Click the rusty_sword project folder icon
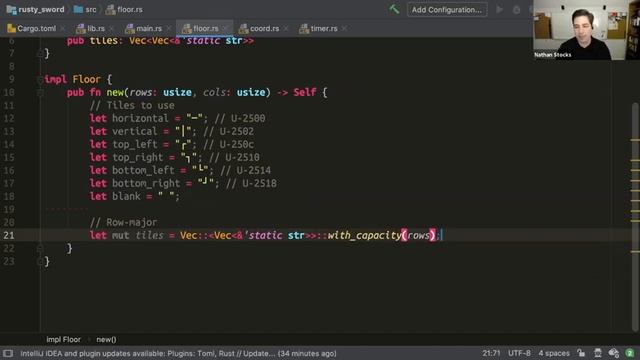The image size is (640, 360). 11,9
